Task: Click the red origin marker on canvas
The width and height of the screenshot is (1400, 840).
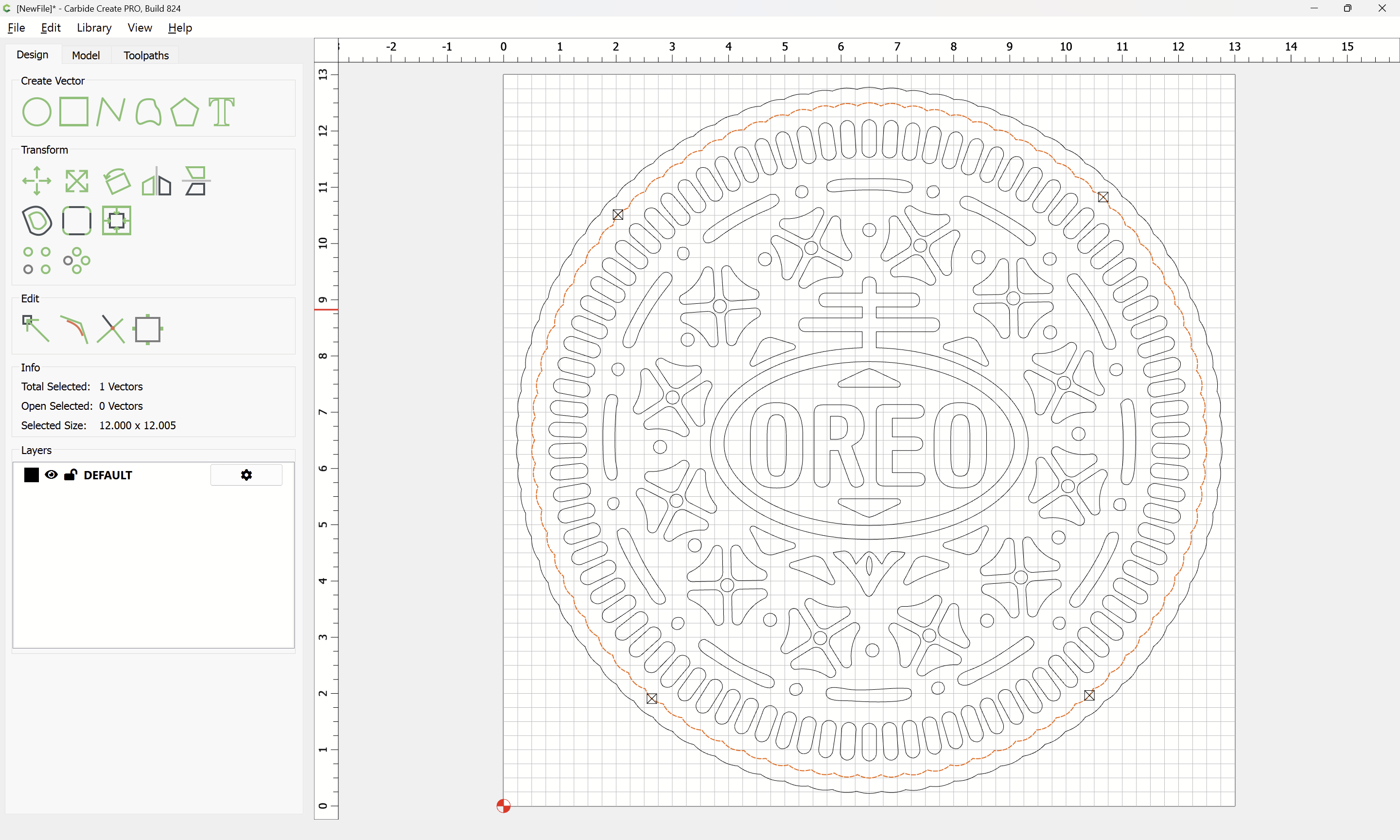Action: click(x=503, y=805)
